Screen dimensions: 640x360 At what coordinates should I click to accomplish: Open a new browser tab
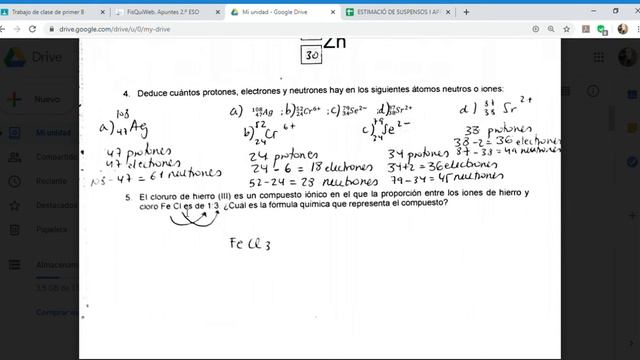tap(466, 12)
